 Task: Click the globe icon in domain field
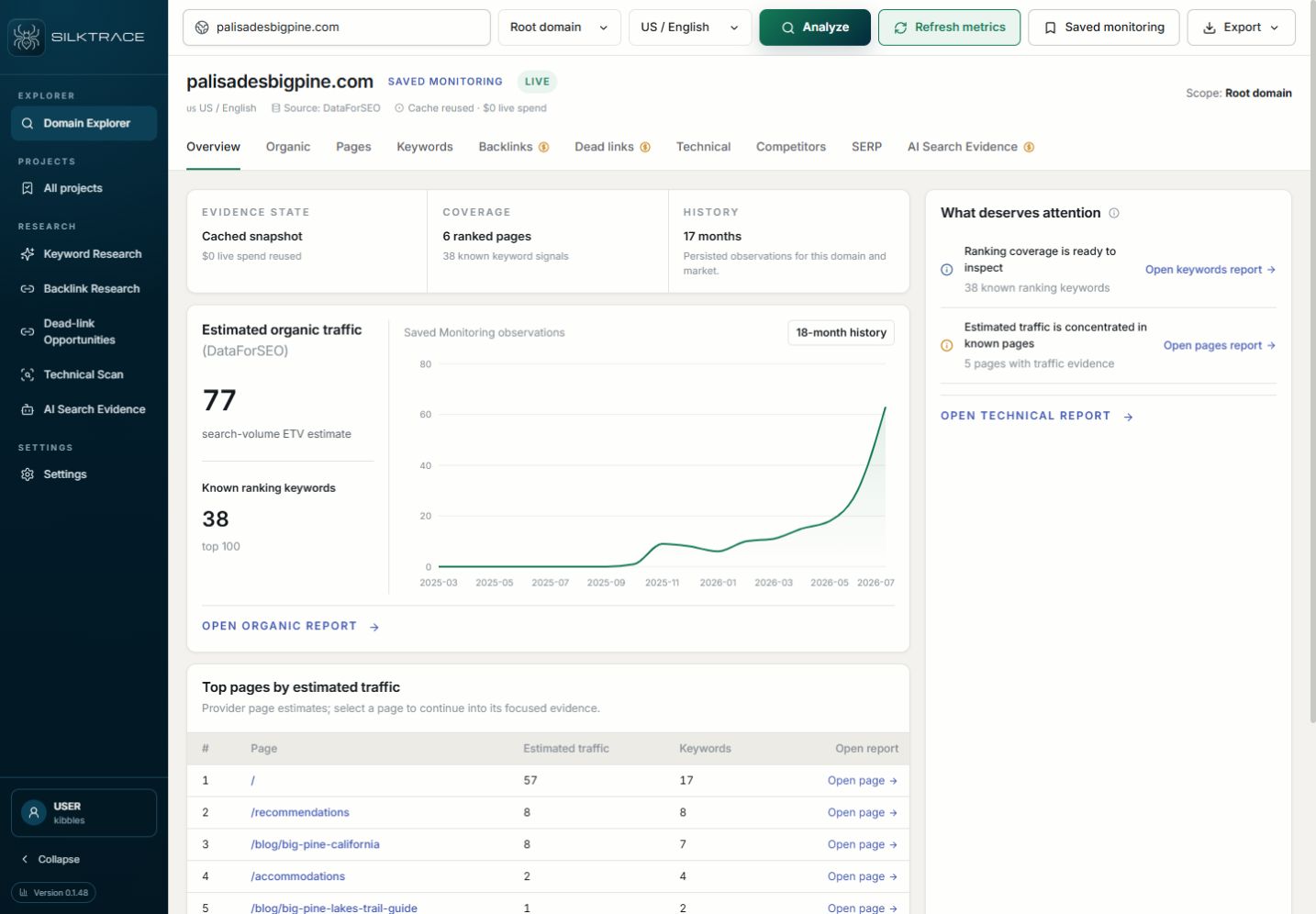[202, 28]
